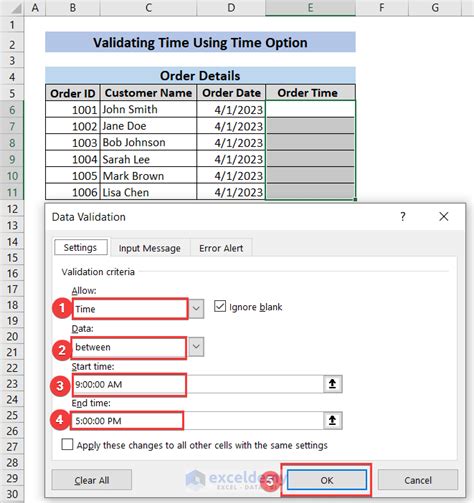This screenshot has height=503, width=474.
Task: Select column G header
Action: click(435, 8)
